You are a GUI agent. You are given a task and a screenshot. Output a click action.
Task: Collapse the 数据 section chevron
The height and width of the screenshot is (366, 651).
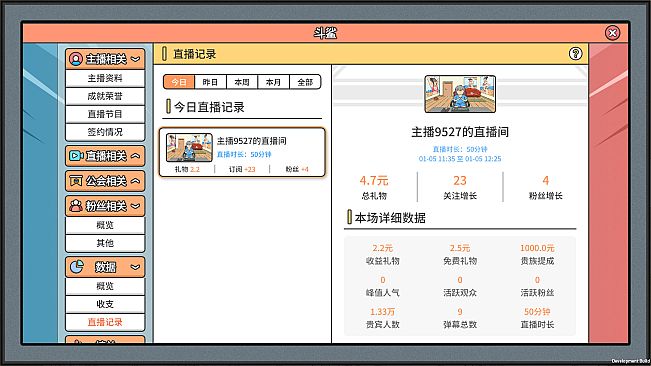pyautogui.click(x=135, y=267)
